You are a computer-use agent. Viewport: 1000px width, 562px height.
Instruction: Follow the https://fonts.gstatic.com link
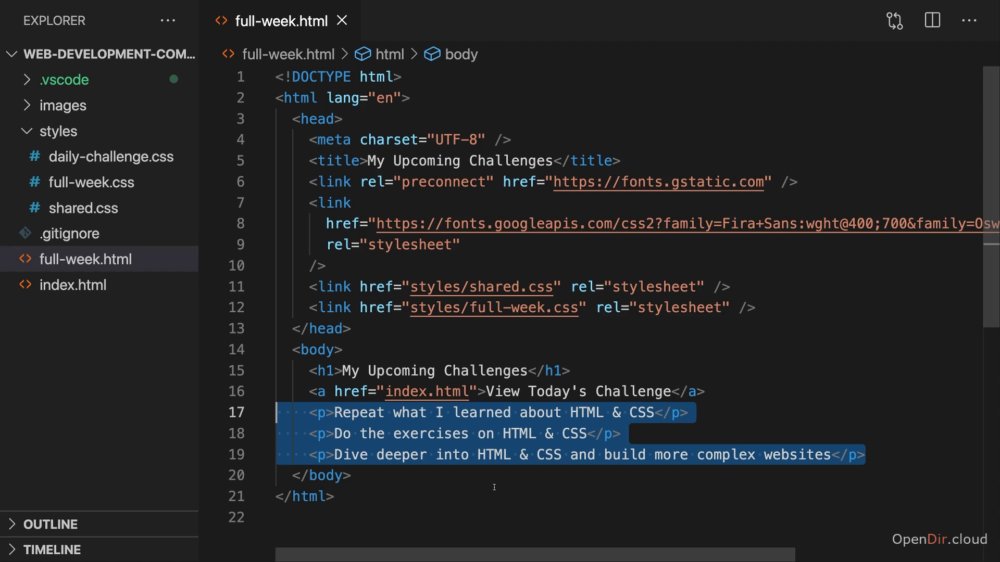coord(658,182)
